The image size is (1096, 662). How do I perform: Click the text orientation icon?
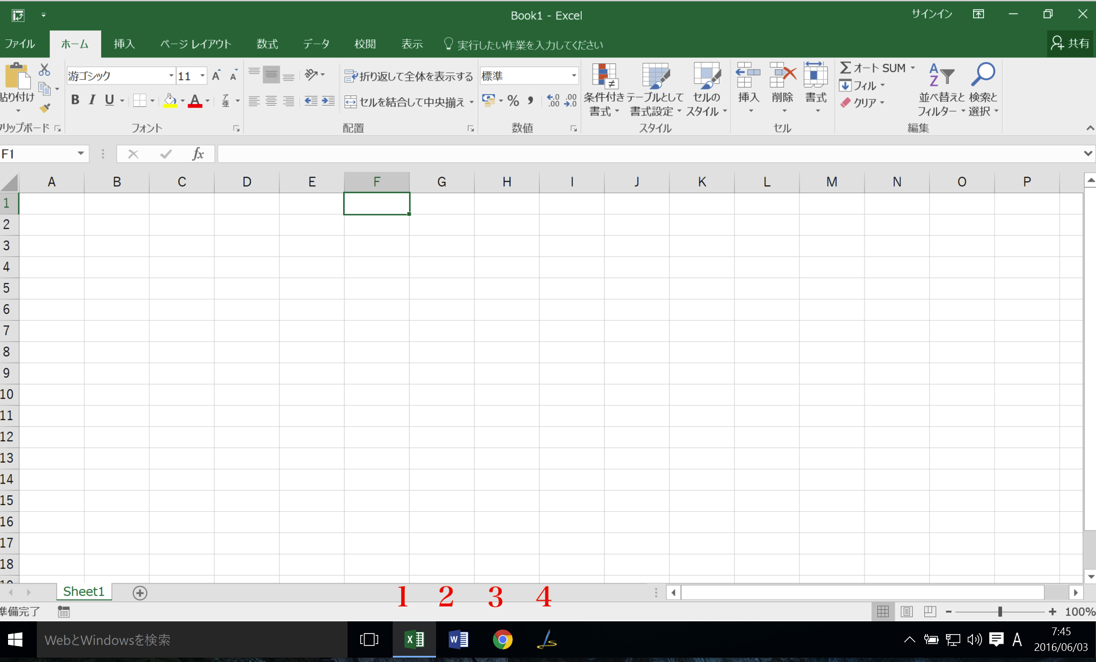pyautogui.click(x=312, y=74)
